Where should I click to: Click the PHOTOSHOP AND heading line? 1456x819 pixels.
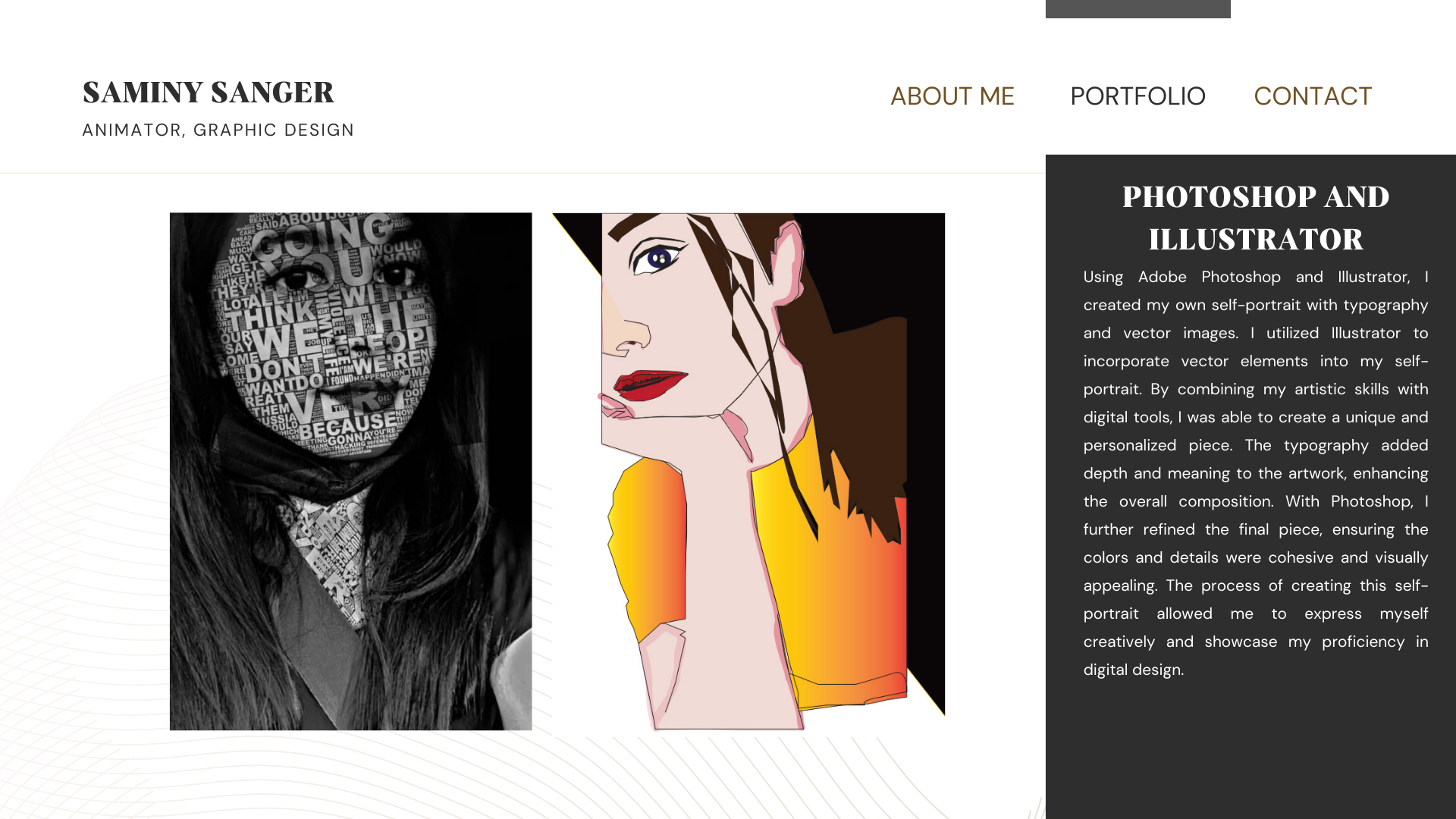pyautogui.click(x=1256, y=197)
